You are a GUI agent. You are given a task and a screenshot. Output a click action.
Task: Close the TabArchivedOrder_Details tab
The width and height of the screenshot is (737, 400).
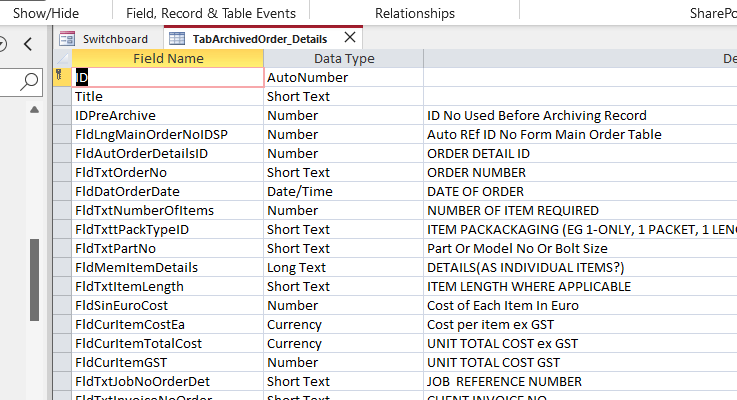[x=350, y=37]
